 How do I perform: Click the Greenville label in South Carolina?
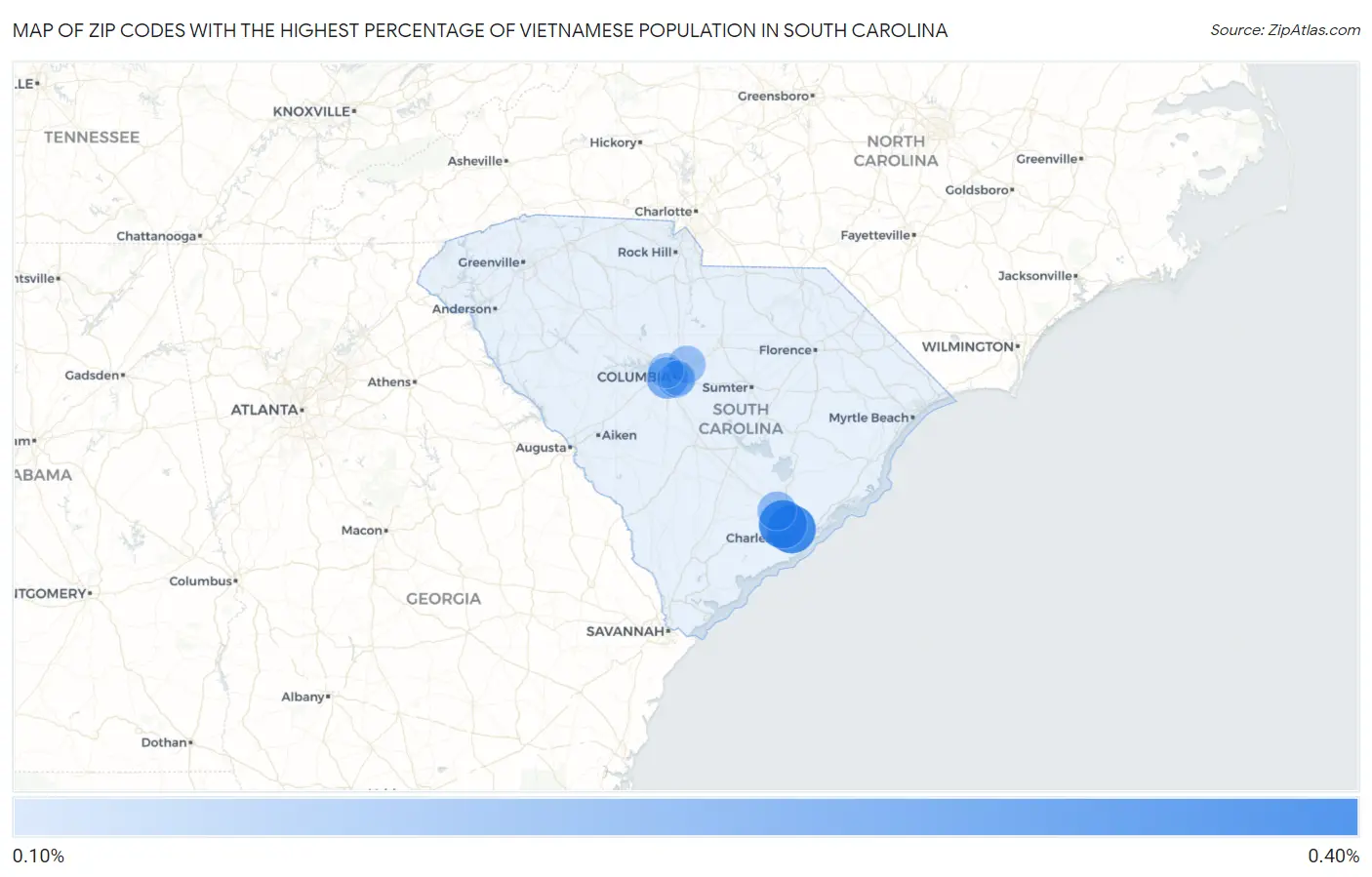coord(490,262)
